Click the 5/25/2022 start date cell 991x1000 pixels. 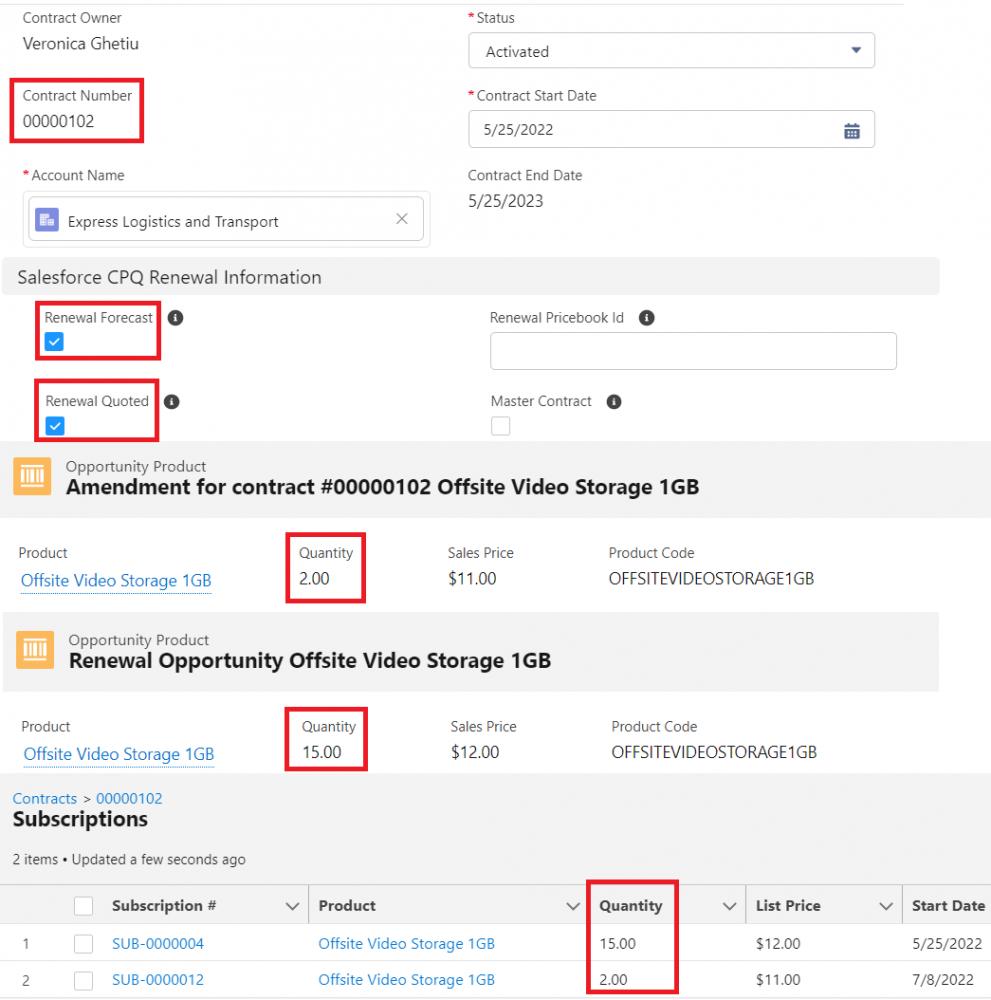tap(947, 944)
